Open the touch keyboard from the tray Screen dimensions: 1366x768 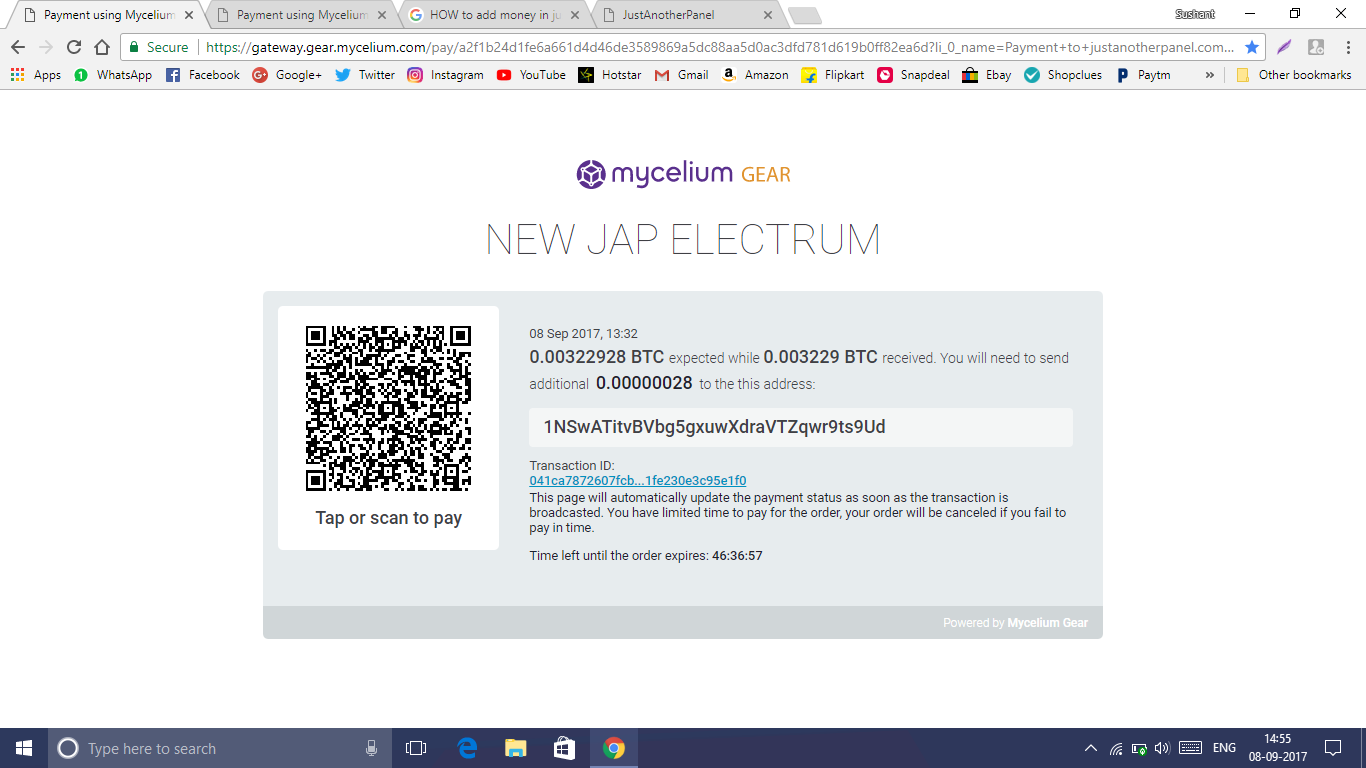tap(1190, 748)
